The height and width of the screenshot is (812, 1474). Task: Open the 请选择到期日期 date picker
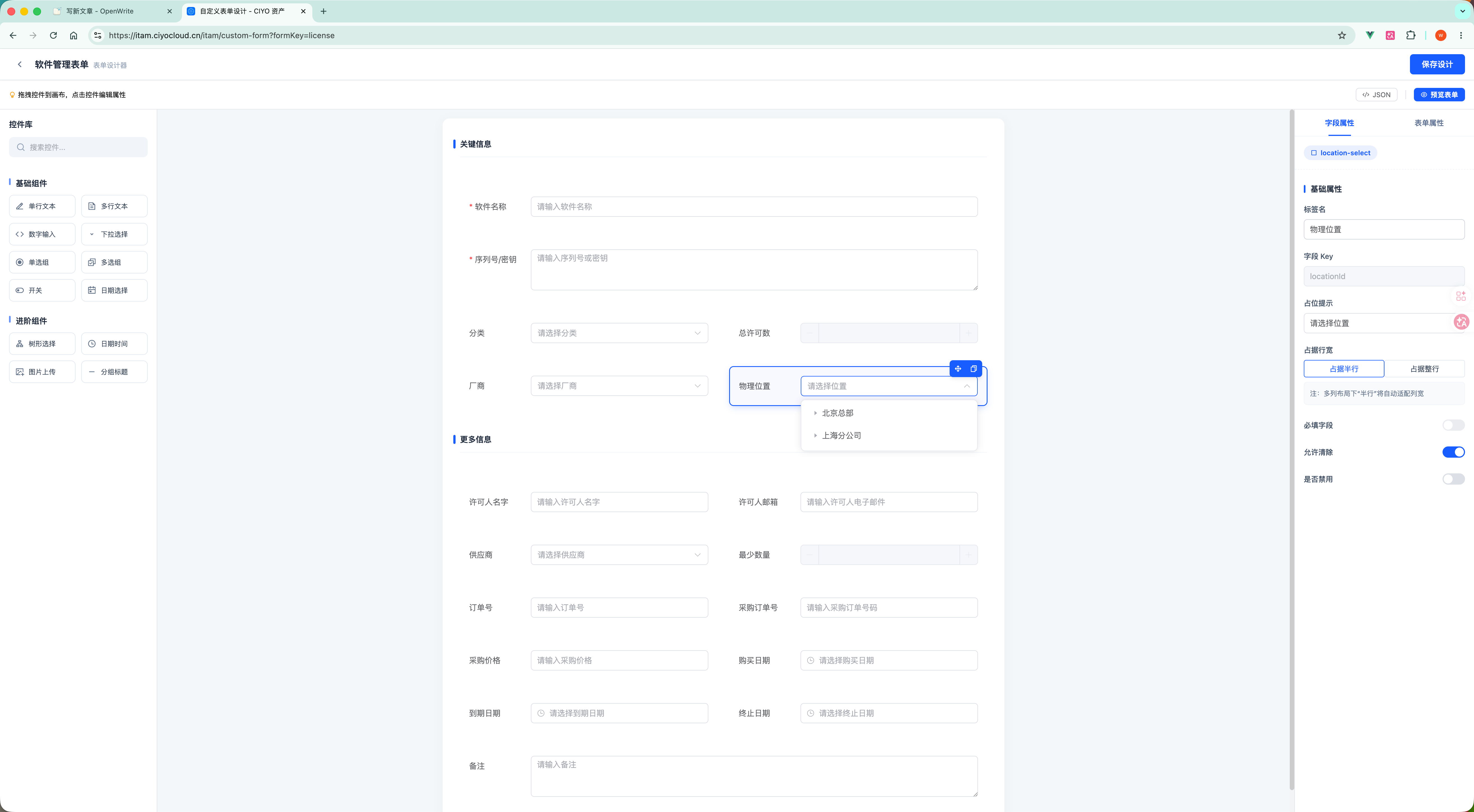pyautogui.click(x=619, y=713)
